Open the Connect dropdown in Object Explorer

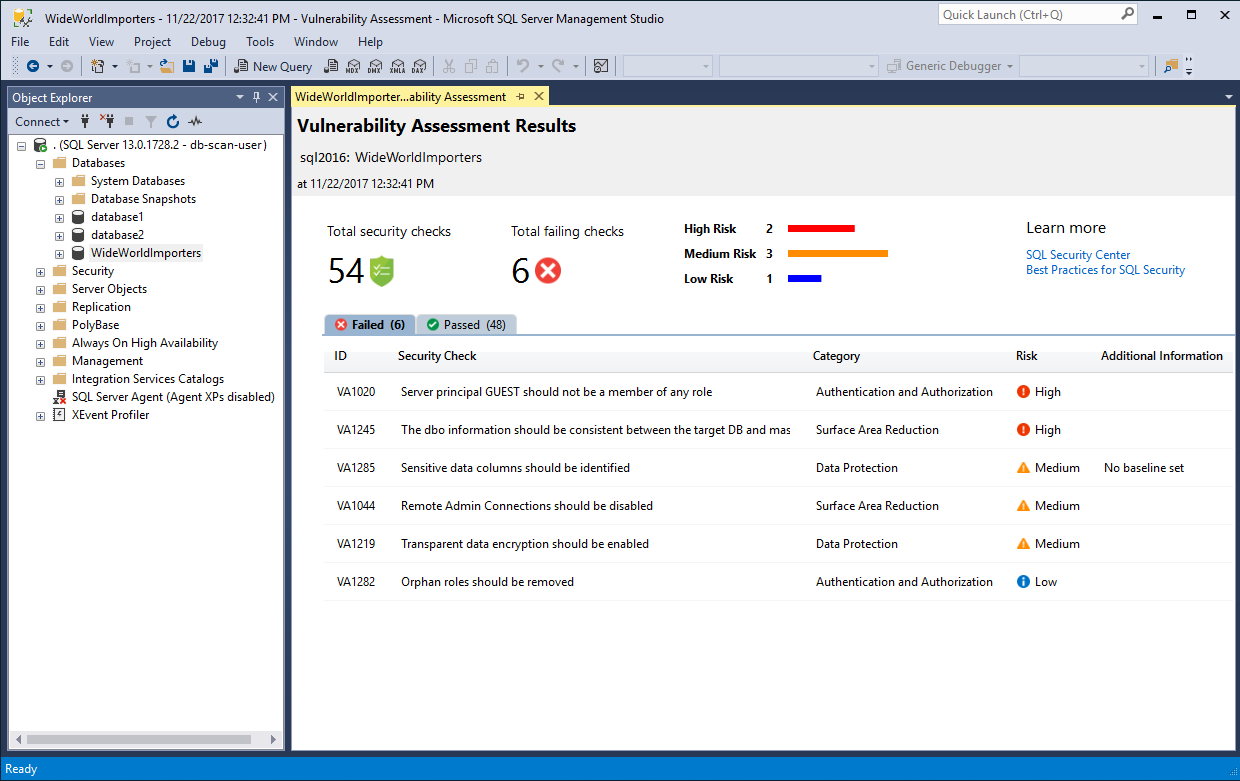[41, 121]
